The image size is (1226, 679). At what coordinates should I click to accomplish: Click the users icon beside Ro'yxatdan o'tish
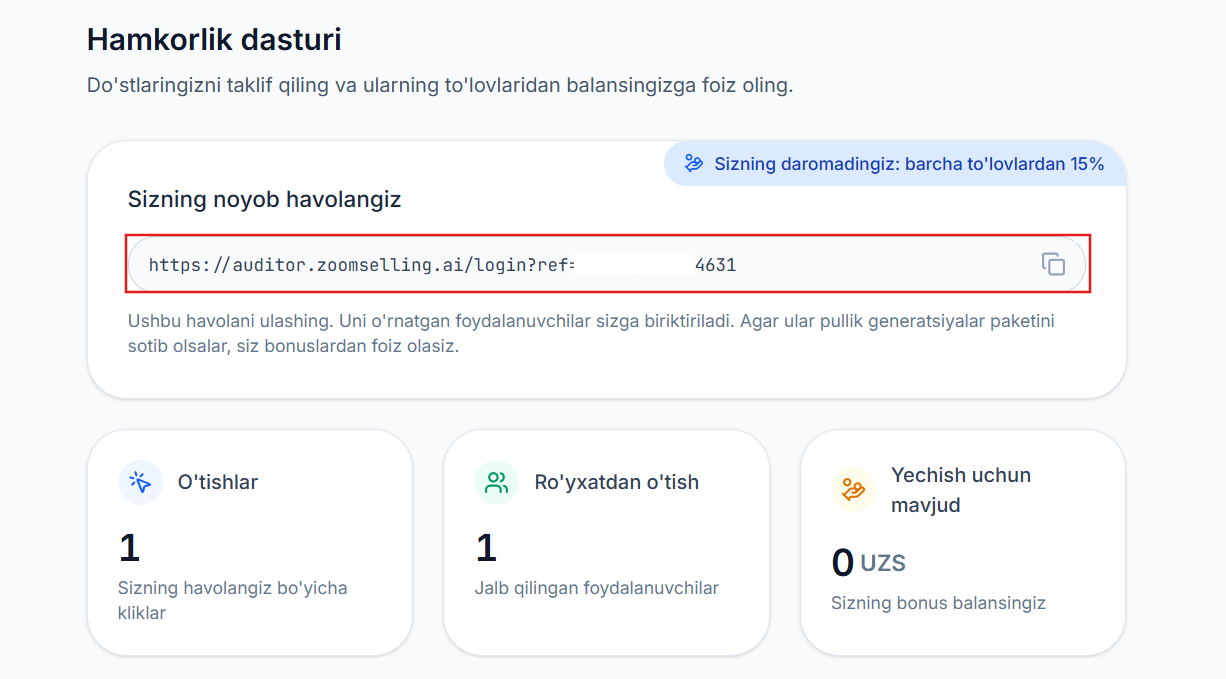pos(496,482)
